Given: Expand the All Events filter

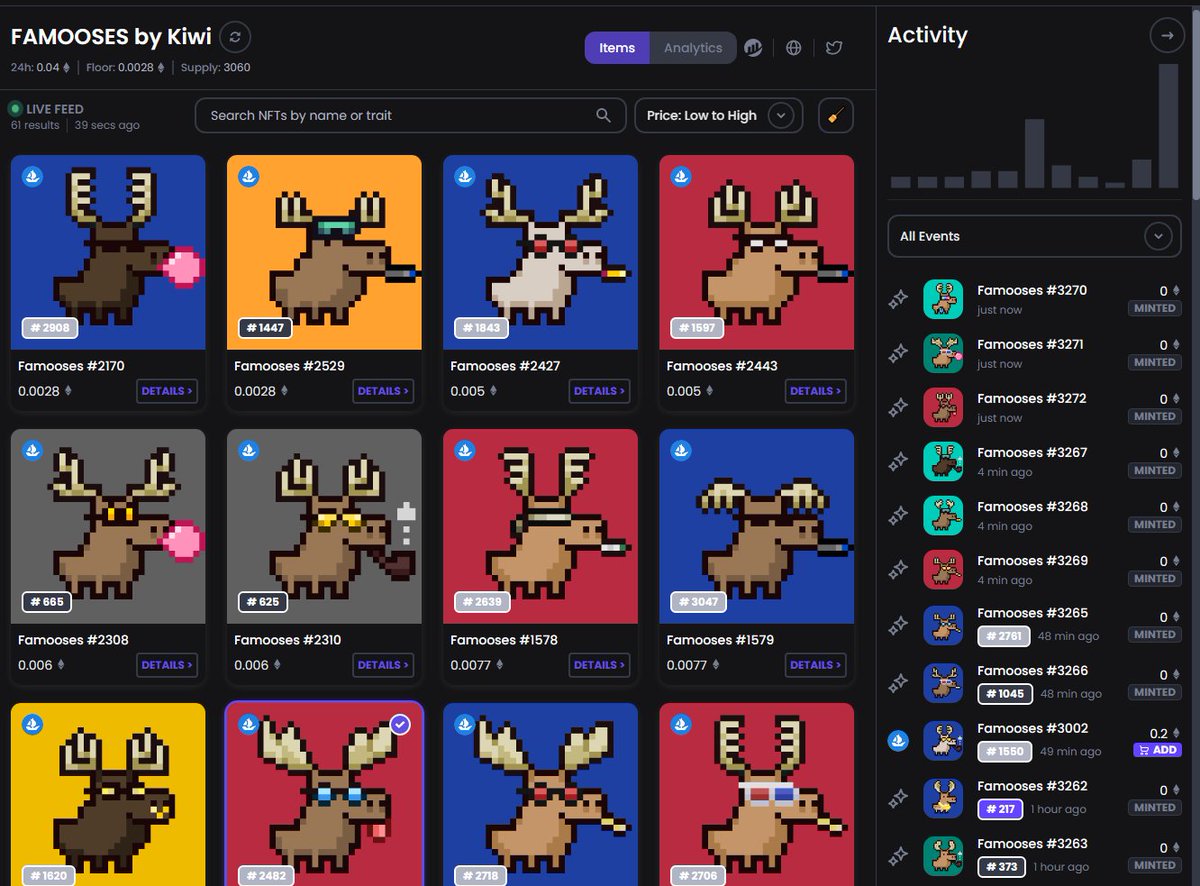Looking at the screenshot, I should [x=1034, y=236].
